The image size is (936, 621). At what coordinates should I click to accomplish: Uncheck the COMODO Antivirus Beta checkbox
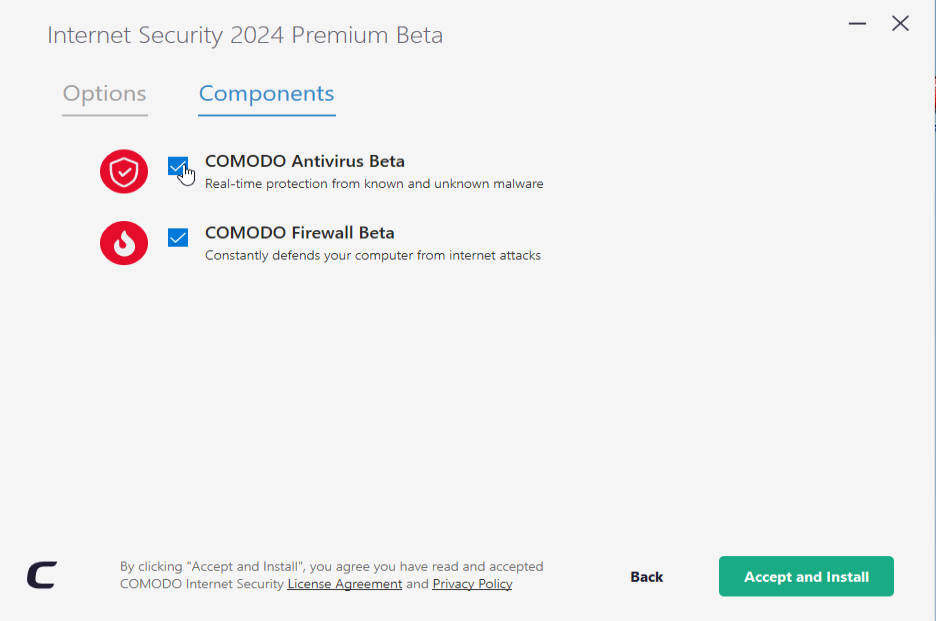[x=178, y=166]
